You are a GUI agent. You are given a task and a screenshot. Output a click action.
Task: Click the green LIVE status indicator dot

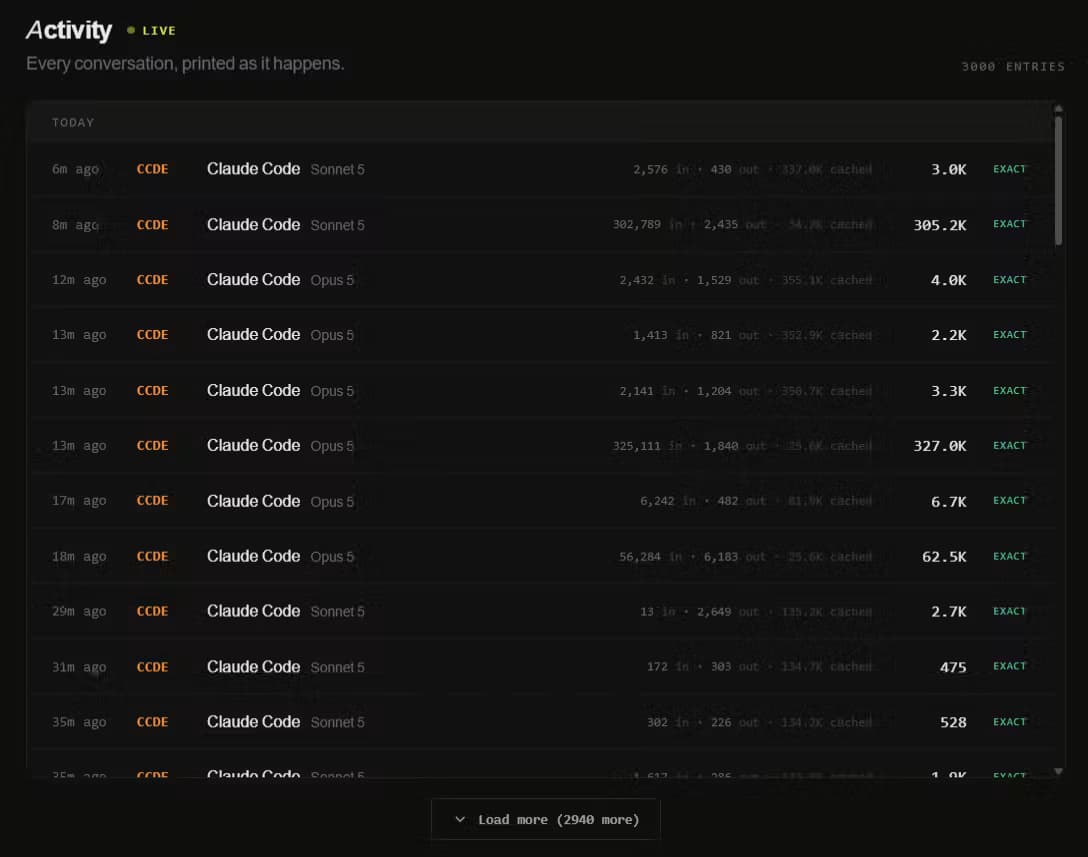130,30
